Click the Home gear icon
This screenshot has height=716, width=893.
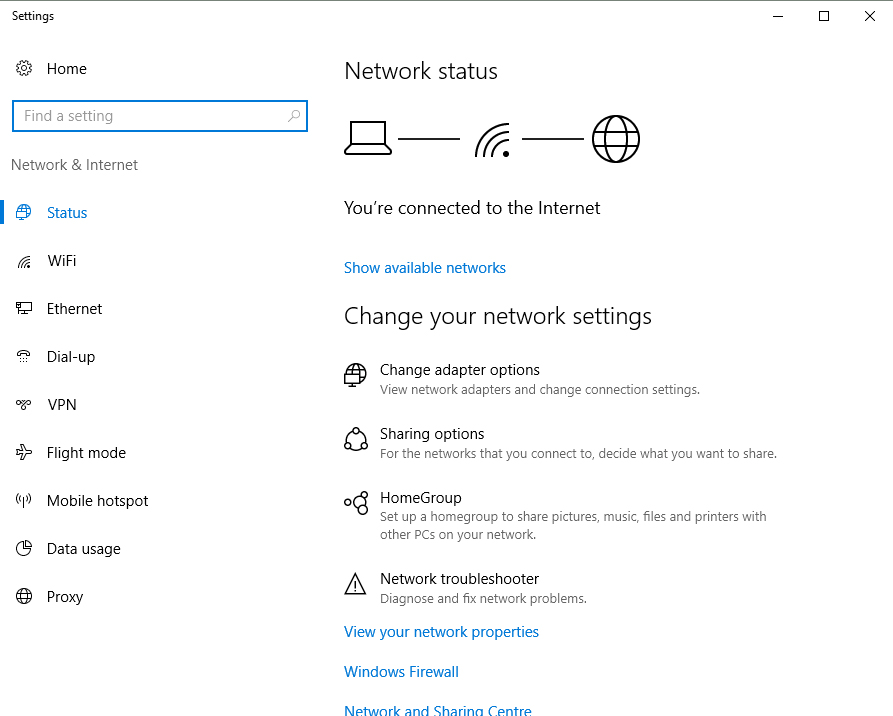(x=24, y=69)
